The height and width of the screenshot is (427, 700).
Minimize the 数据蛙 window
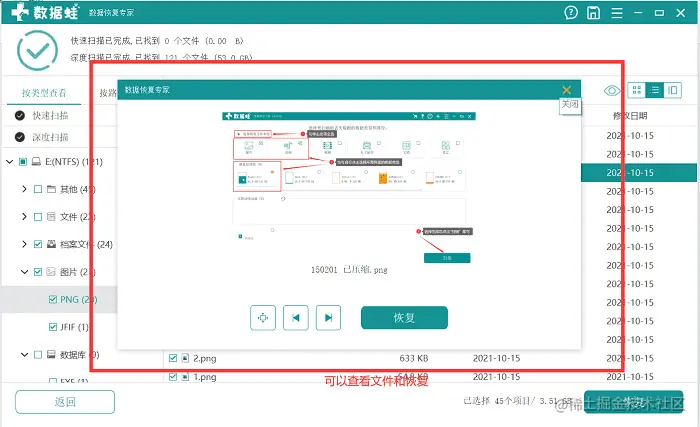tap(638, 13)
